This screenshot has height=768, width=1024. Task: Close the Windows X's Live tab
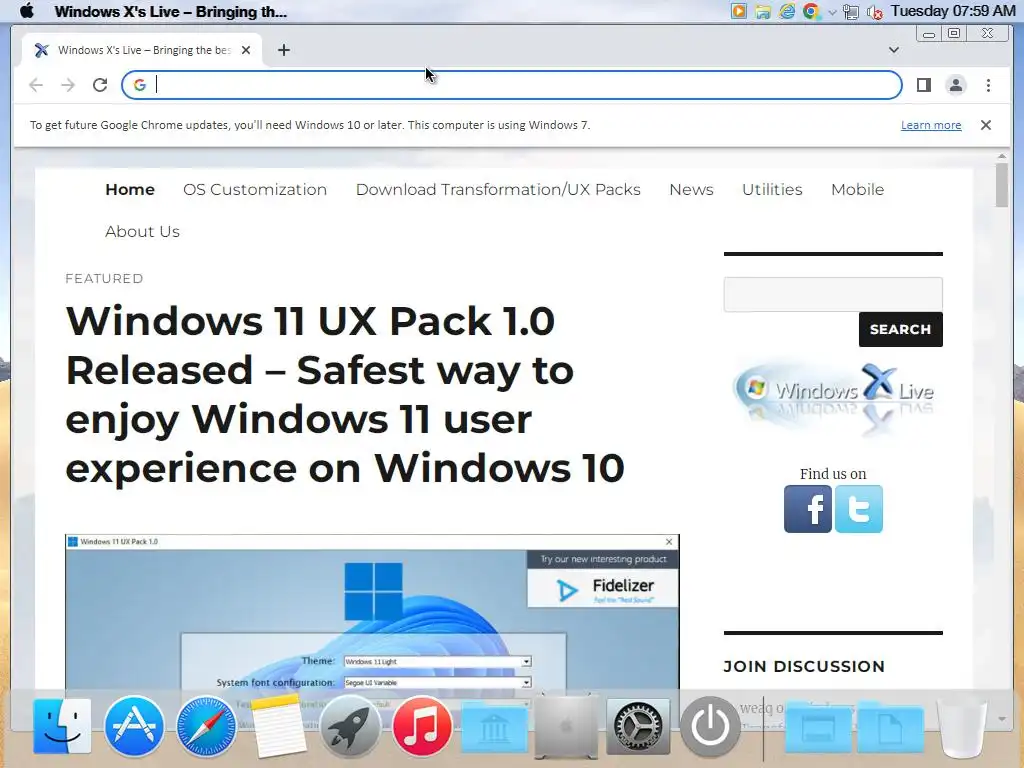click(x=246, y=50)
